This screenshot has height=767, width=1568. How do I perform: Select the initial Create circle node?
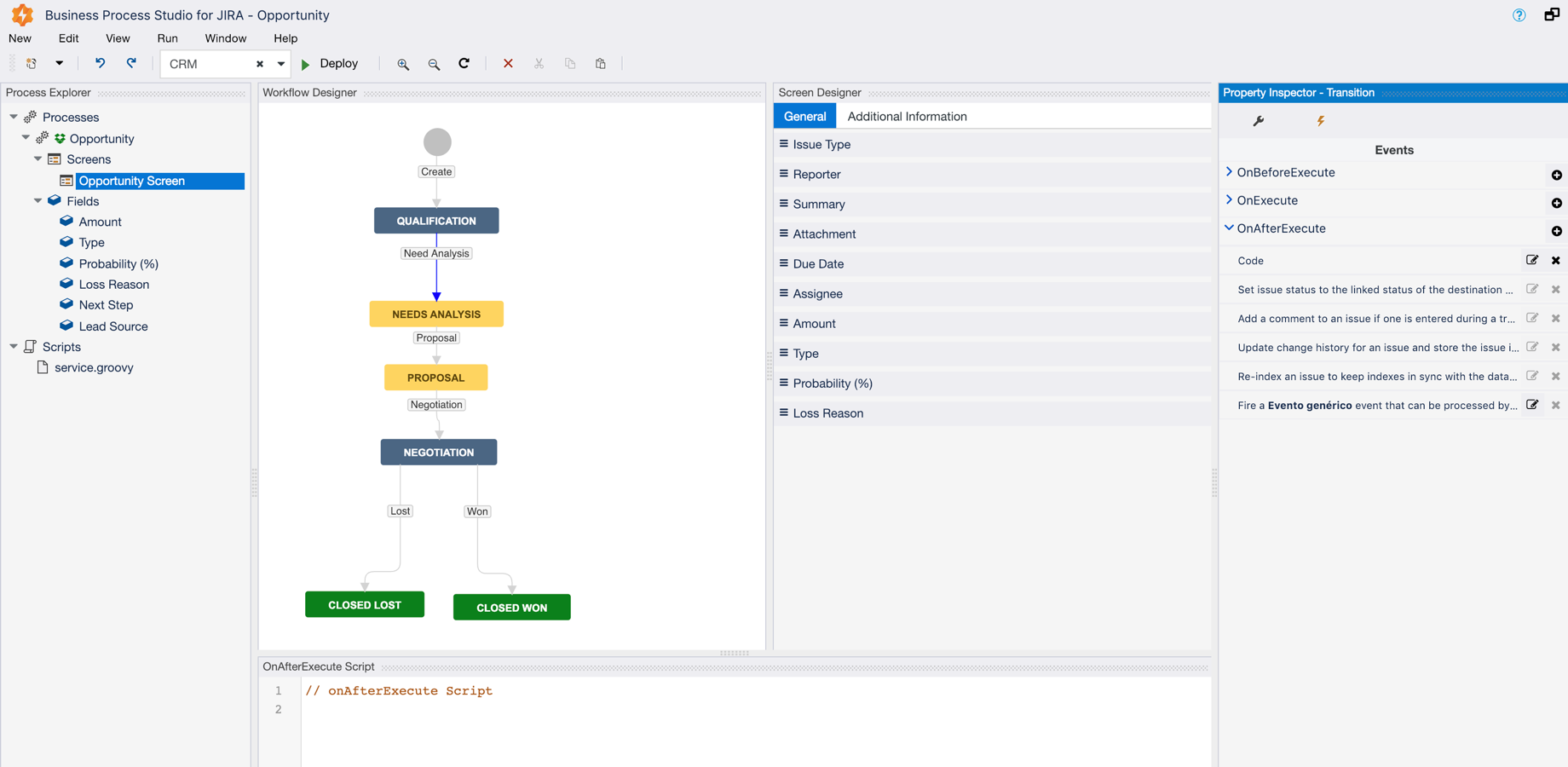[437, 142]
